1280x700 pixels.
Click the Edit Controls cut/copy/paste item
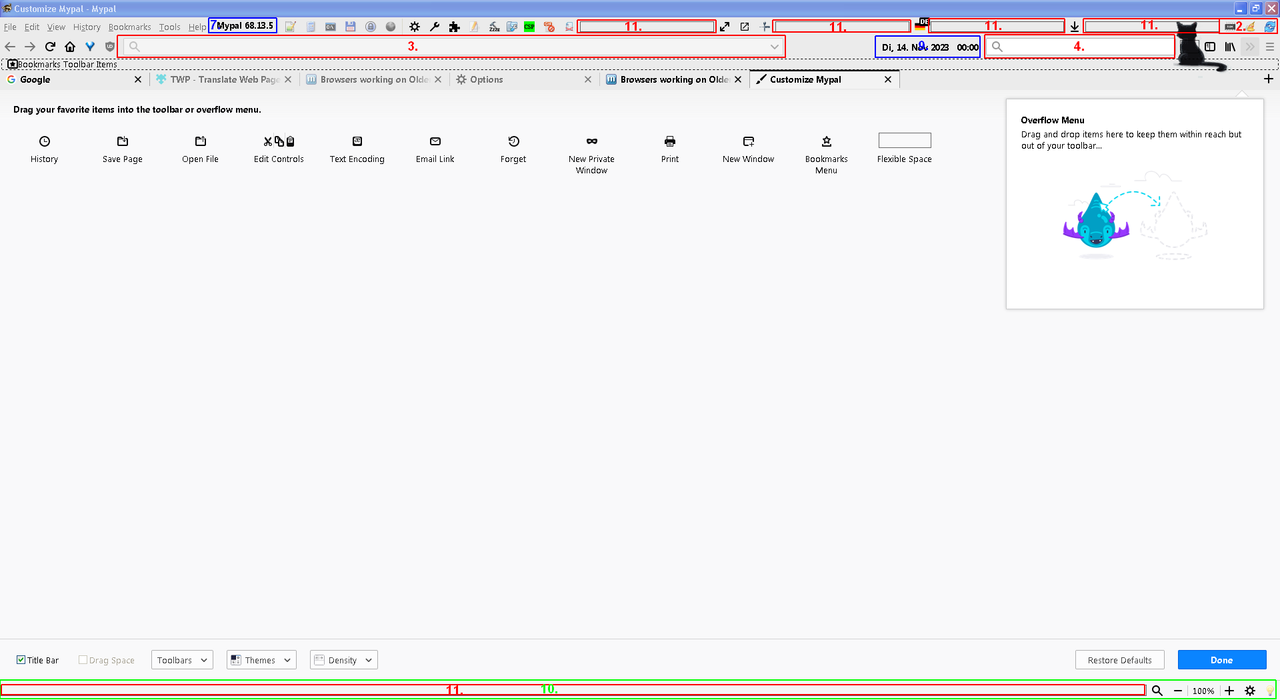(x=279, y=149)
